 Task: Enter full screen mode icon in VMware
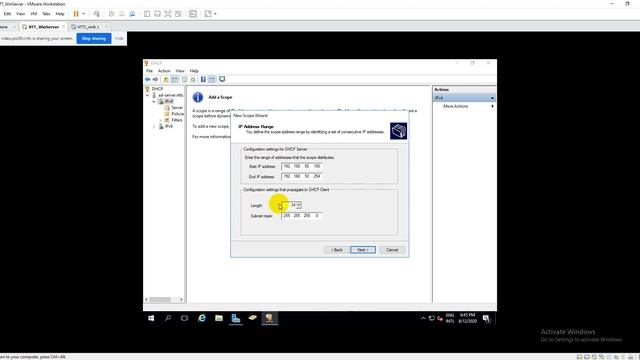pos(168,14)
